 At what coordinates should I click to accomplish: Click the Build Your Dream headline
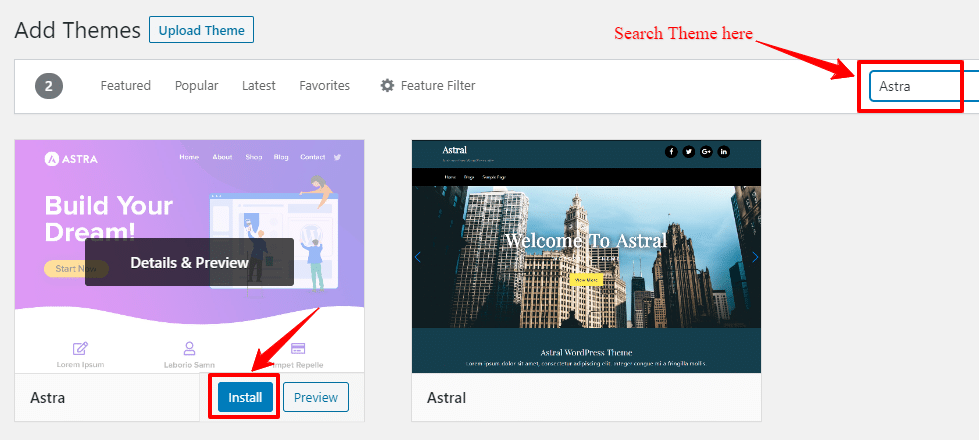point(109,218)
